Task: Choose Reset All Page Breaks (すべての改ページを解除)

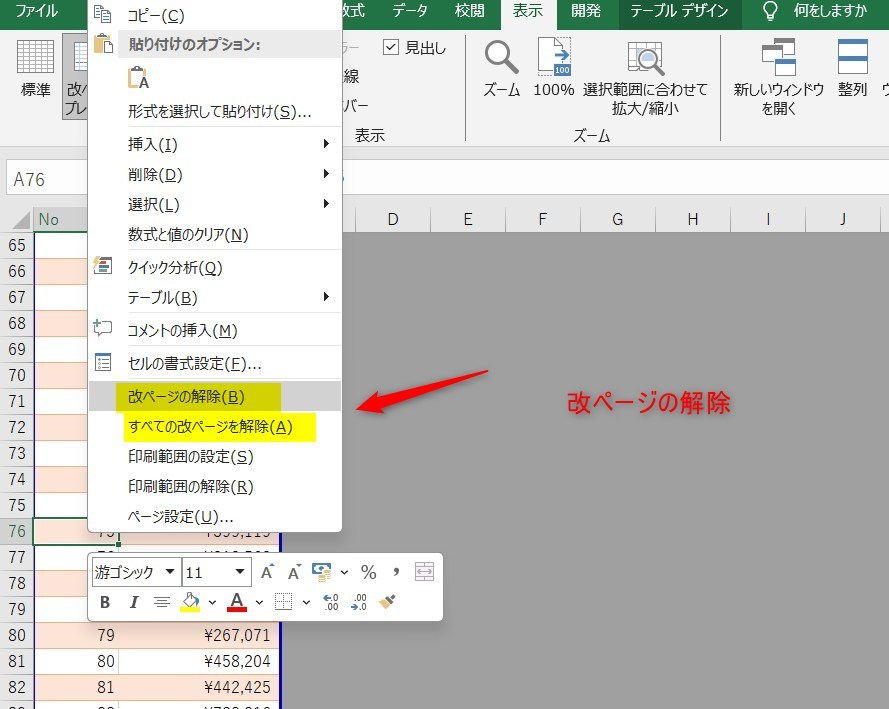Action: pyautogui.click(x=215, y=426)
